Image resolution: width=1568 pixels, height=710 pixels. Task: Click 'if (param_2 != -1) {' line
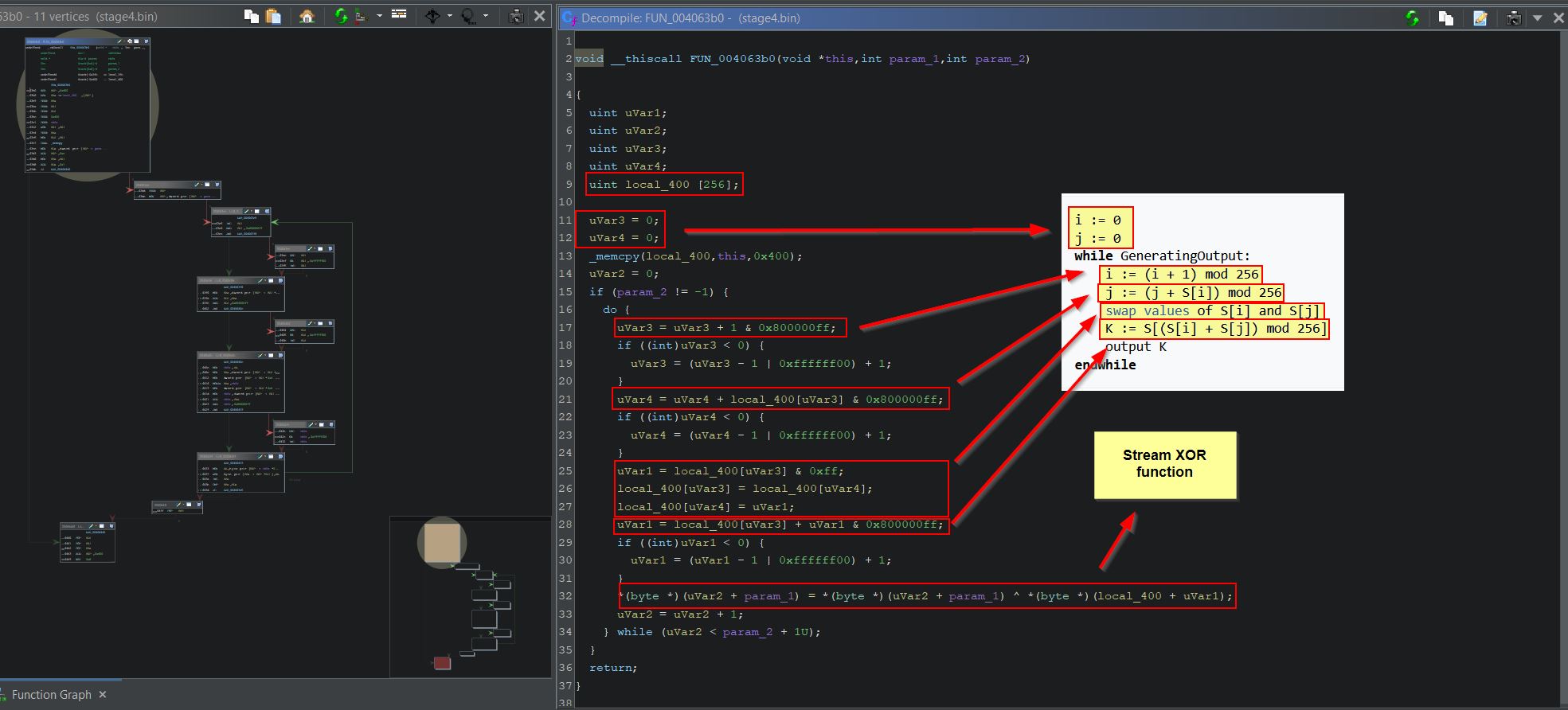click(x=659, y=292)
